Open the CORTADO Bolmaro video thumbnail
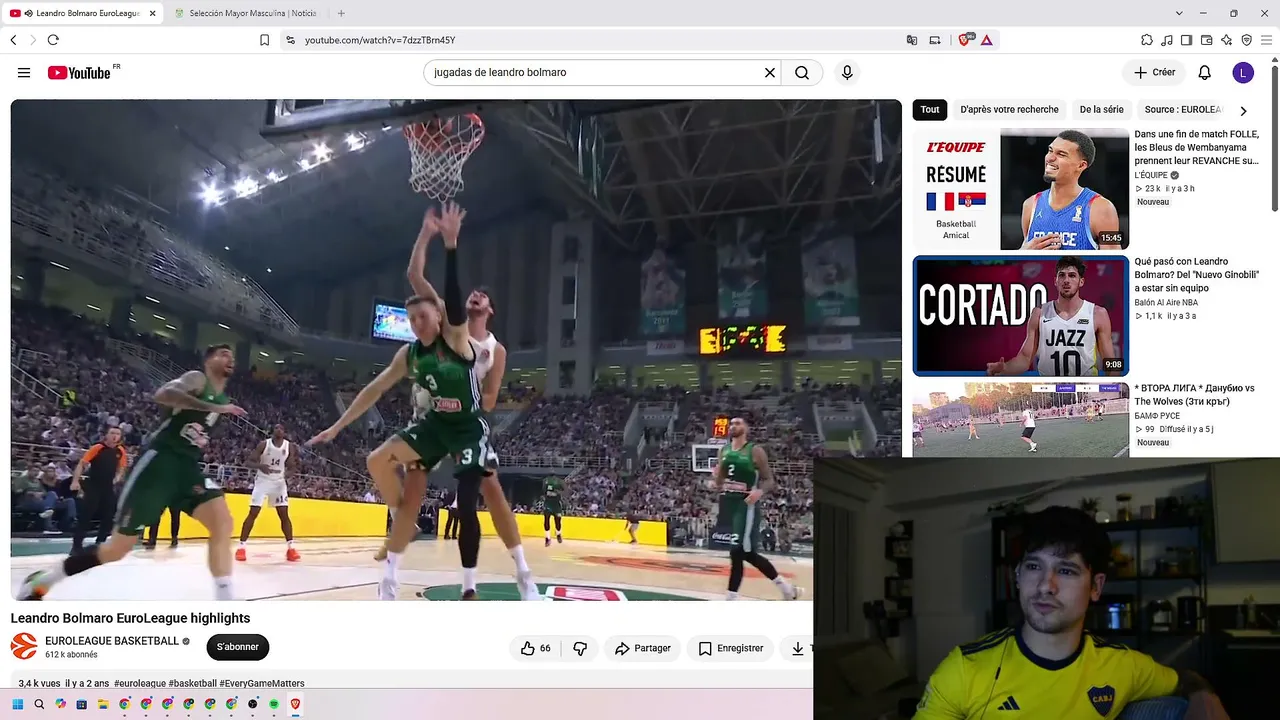Image resolution: width=1280 pixels, height=720 pixels. point(1021,316)
